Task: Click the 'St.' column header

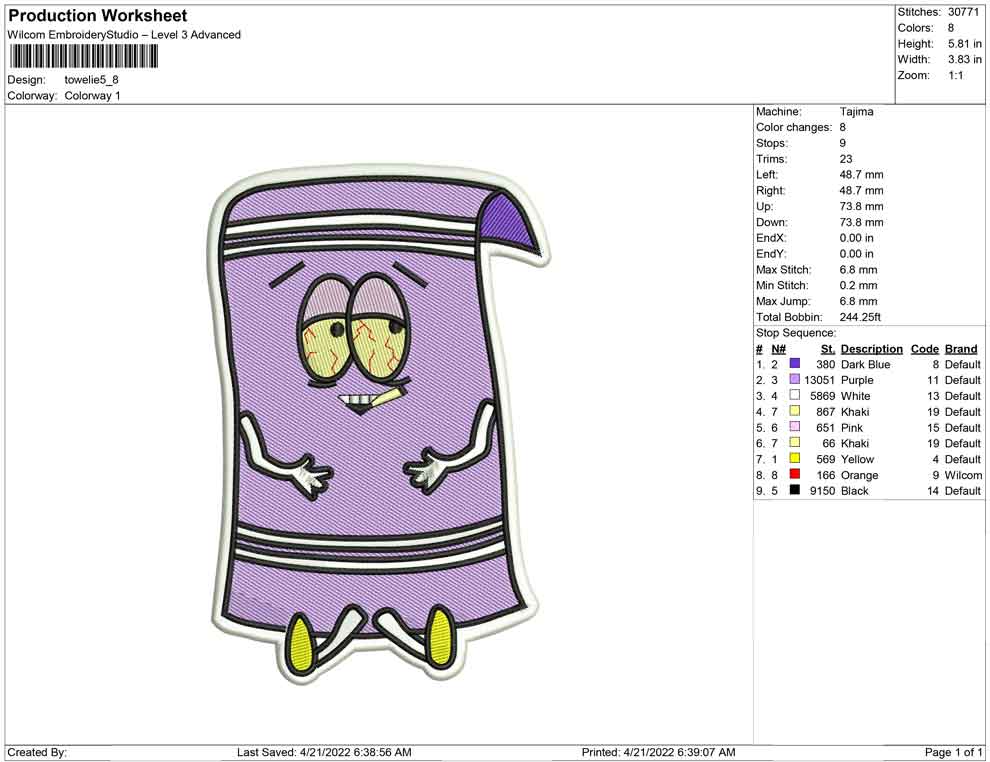Action: click(828, 349)
